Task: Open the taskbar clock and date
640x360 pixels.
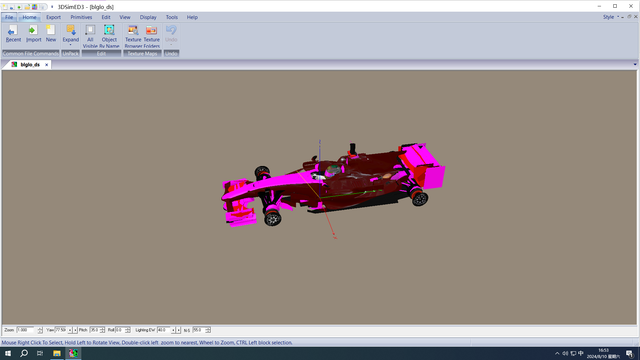Action: [x=603, y=353]
